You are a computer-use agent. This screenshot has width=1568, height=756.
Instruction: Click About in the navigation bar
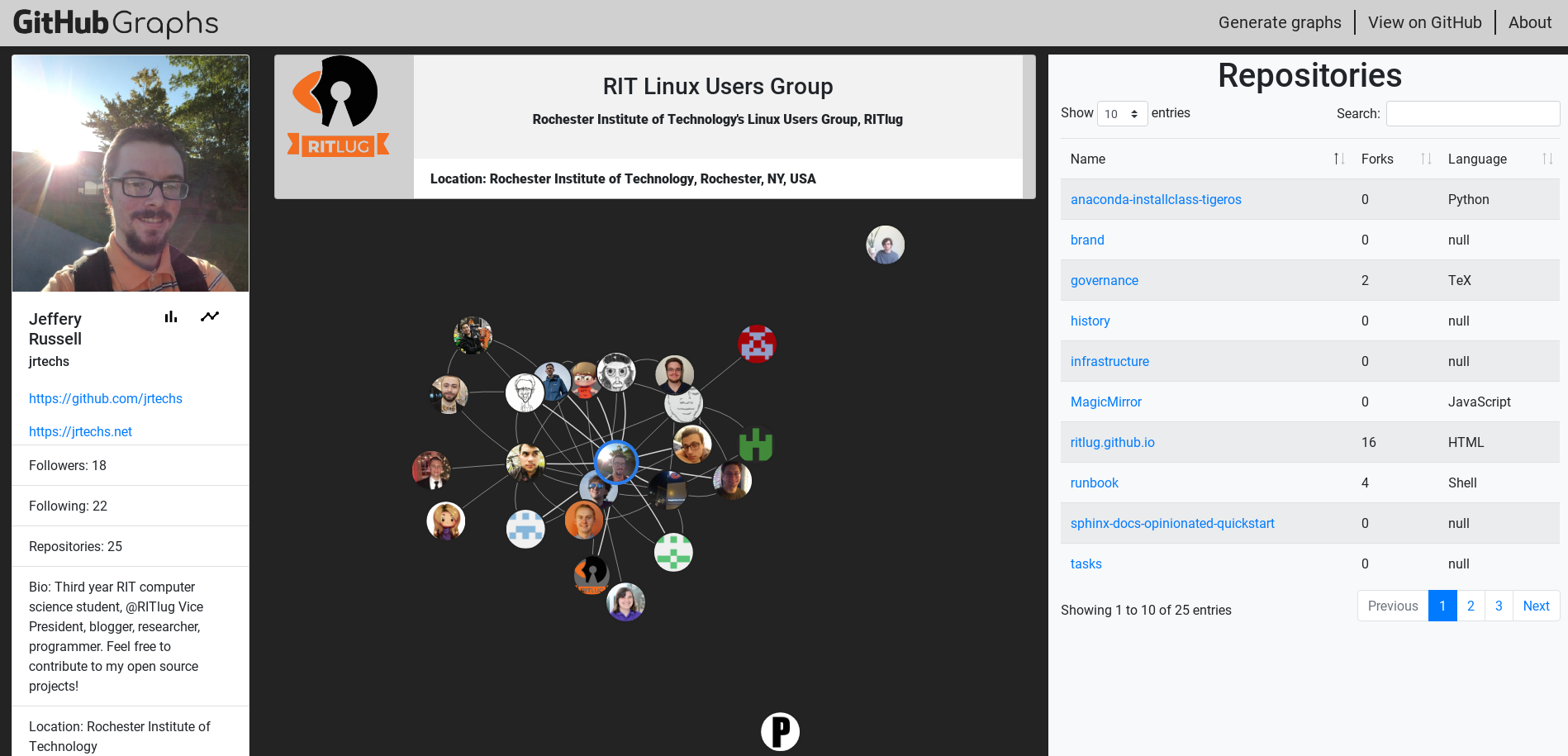[1529, 22]
